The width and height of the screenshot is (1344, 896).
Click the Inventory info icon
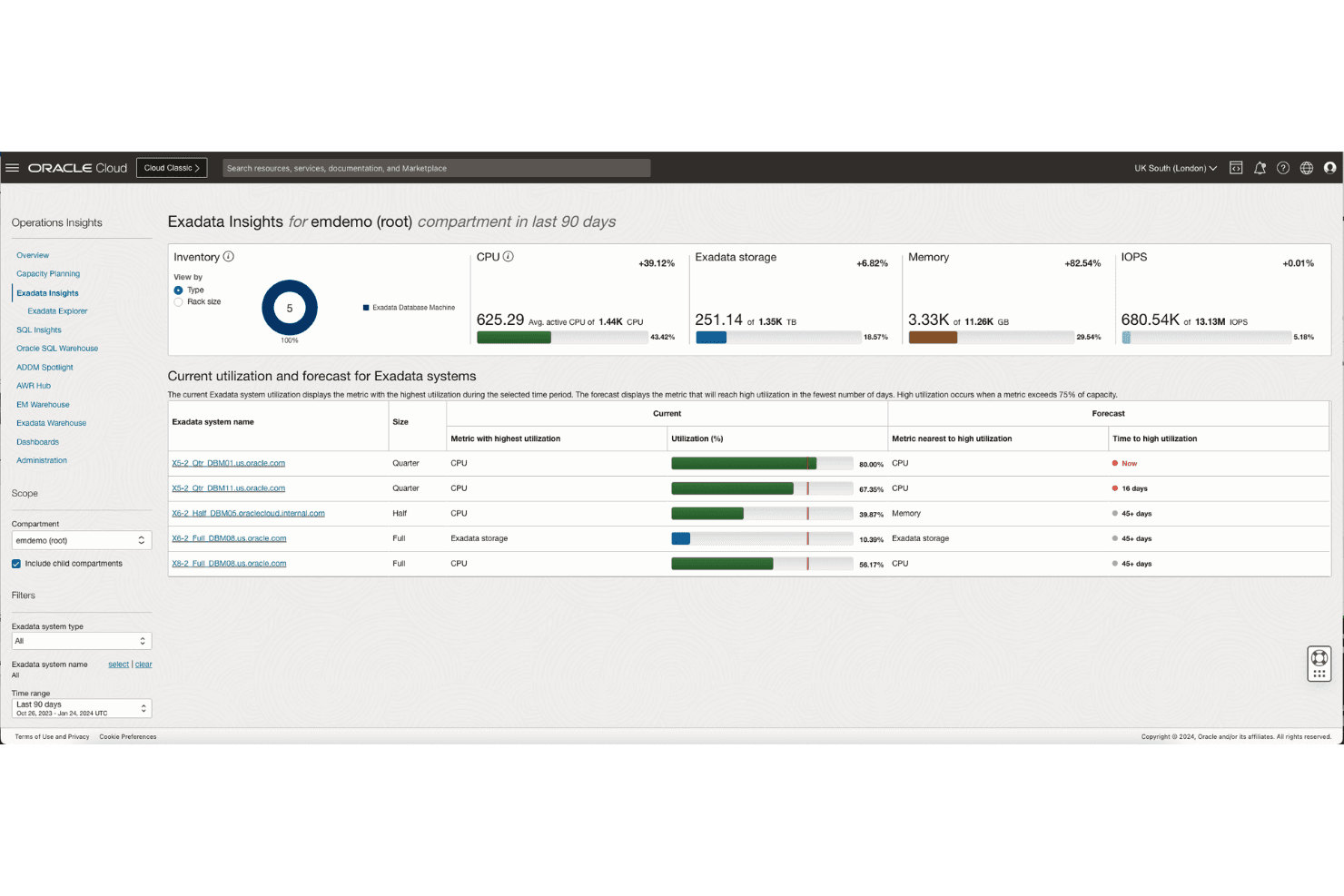[229, 257]
